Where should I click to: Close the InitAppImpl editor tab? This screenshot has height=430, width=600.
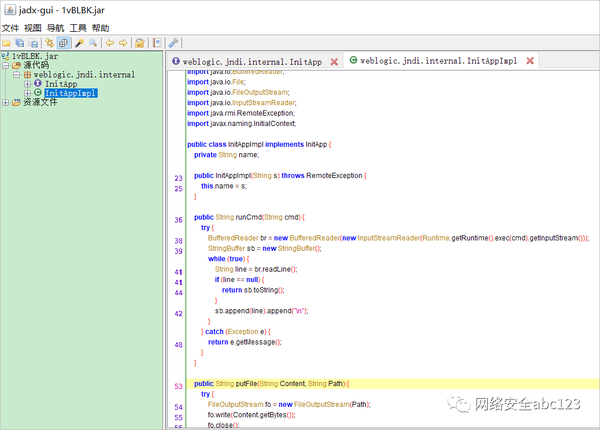pos(530,62)
